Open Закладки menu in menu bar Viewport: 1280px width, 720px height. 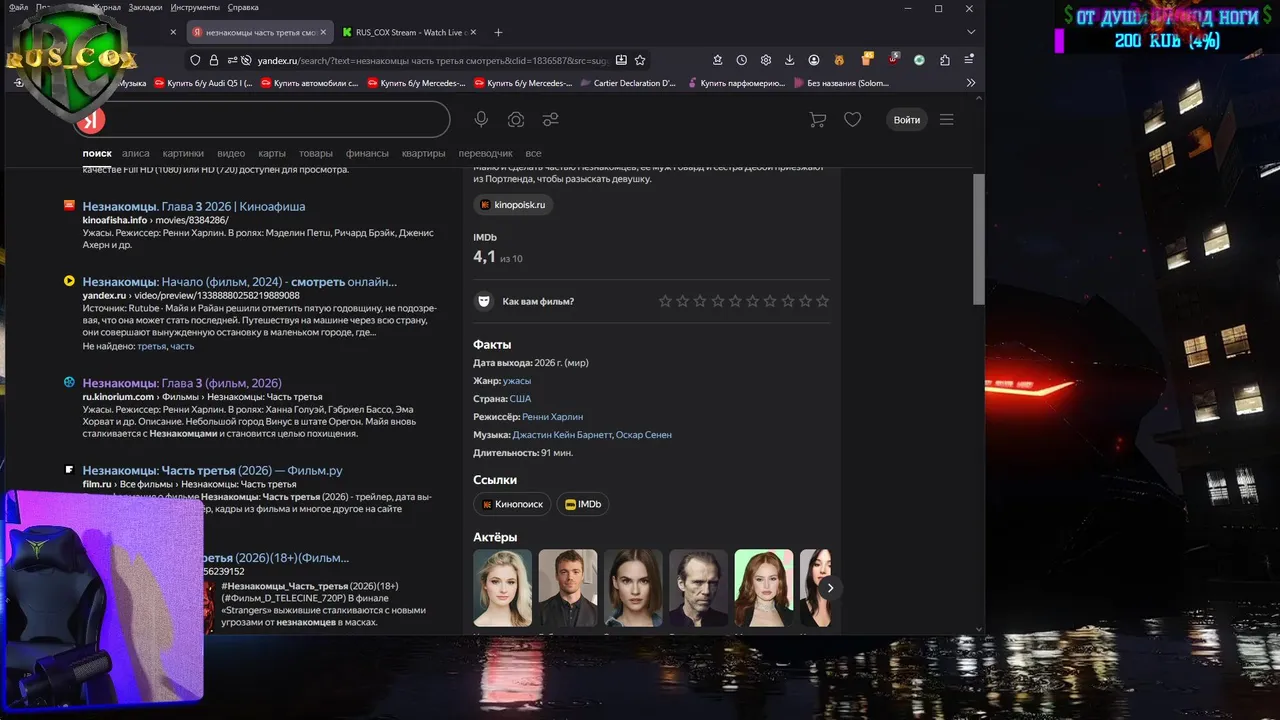pyautogui.click(x=146, y=7)
